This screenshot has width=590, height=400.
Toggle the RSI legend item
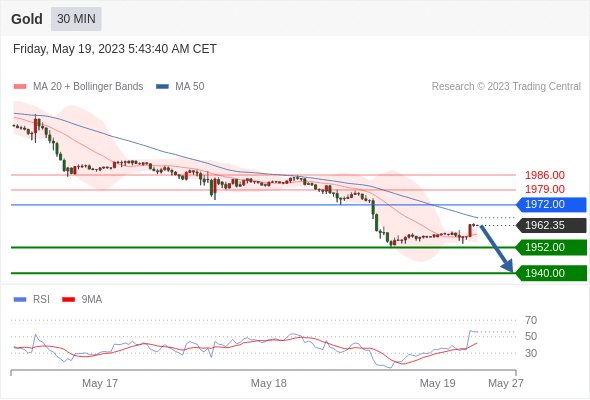tap(32, 300)
